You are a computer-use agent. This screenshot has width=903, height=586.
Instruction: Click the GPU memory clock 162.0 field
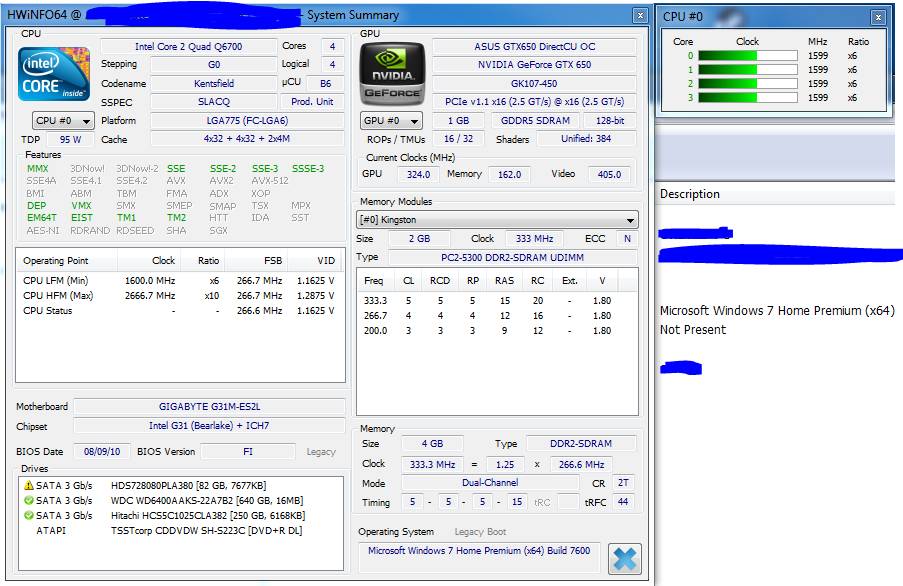click(x=510, y=174)
